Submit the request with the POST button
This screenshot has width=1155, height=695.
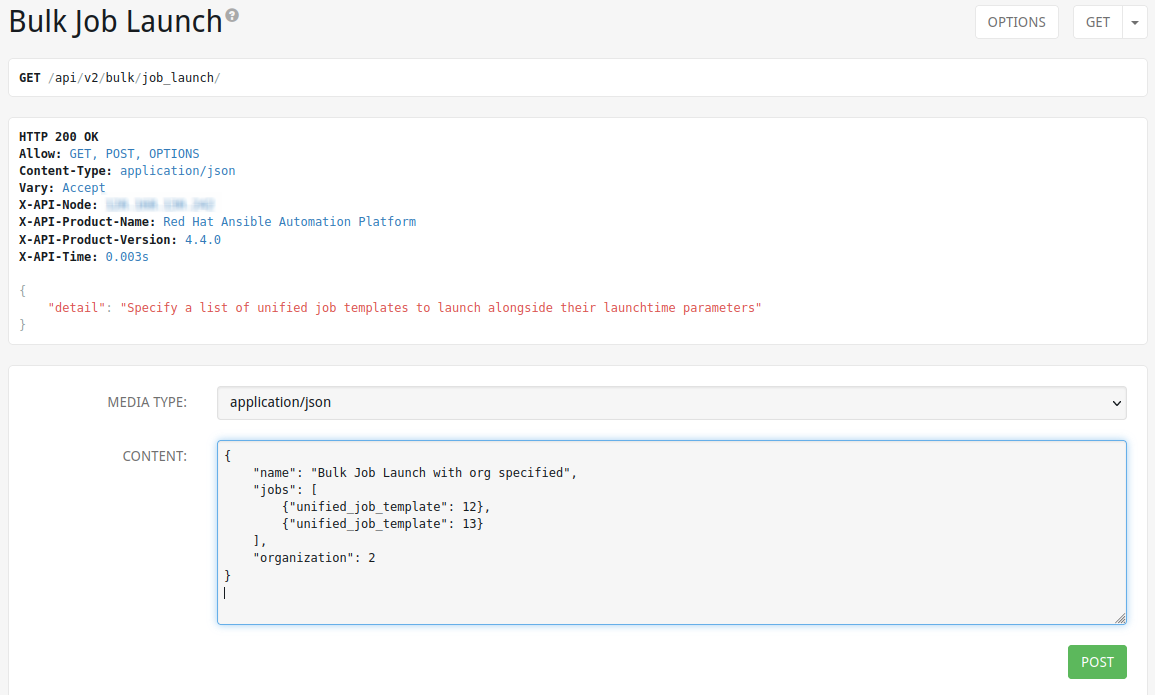click(1097, 662)
